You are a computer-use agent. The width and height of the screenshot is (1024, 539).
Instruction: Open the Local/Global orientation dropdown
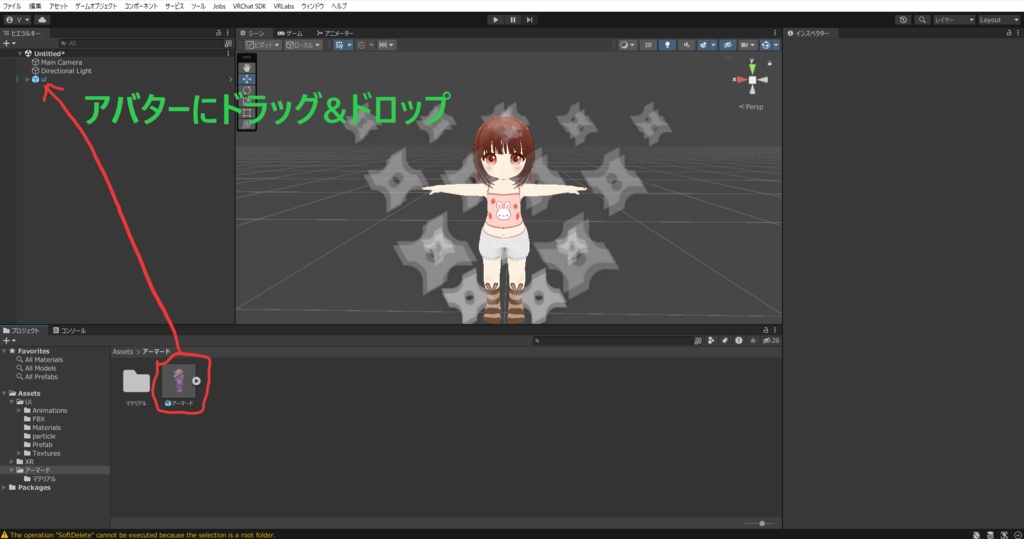point(303,45)
